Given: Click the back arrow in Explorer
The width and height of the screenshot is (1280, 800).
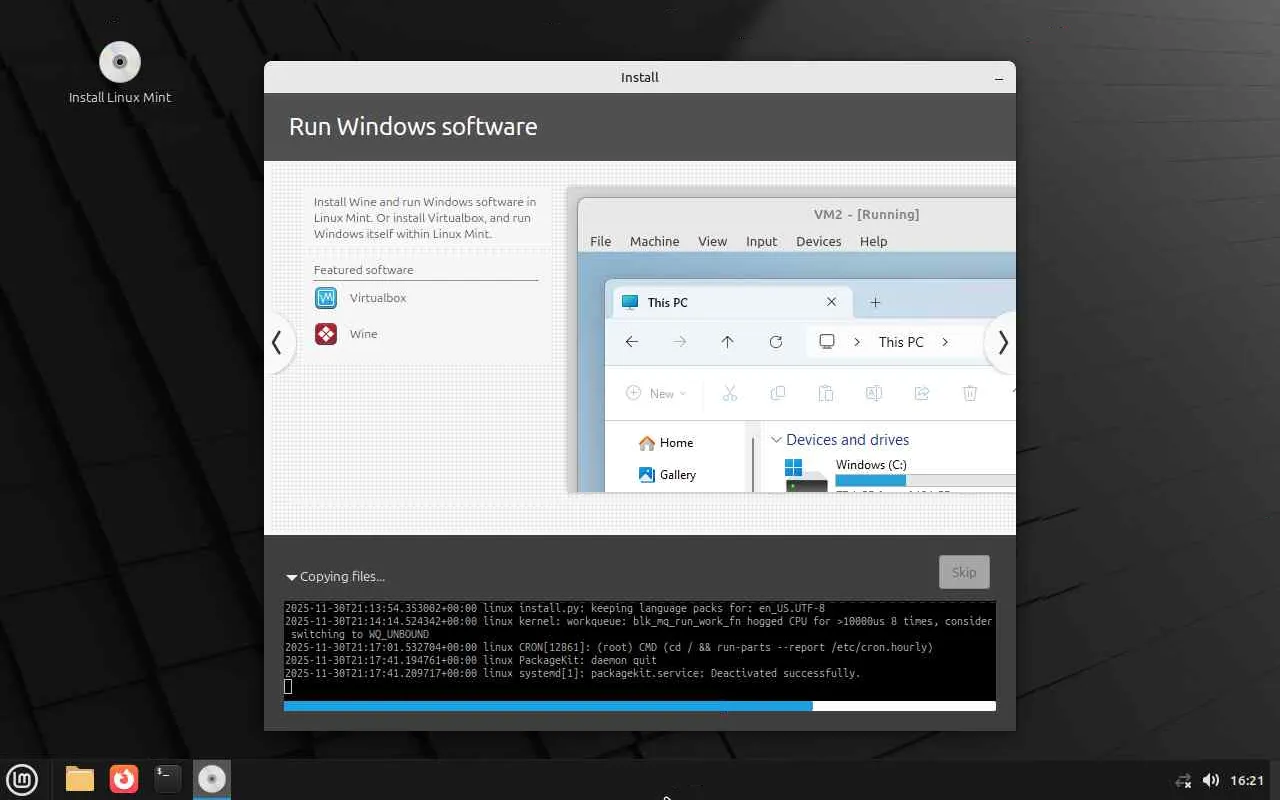Looking at the screenshot, I should coord(632,342).
